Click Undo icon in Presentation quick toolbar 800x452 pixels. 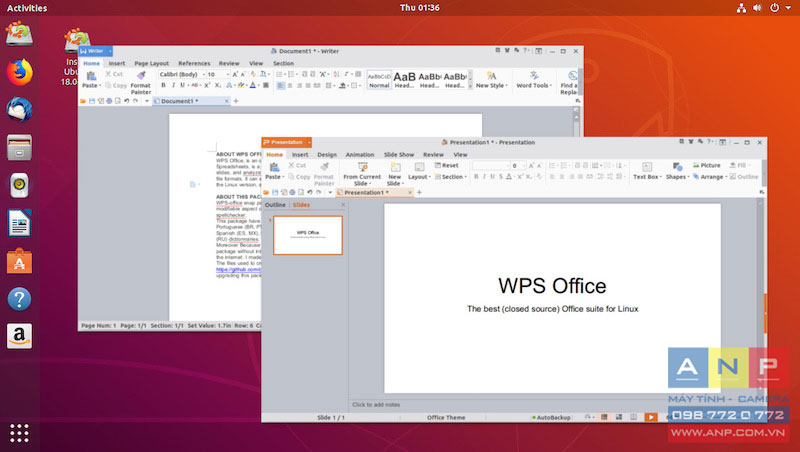point(310,192)
